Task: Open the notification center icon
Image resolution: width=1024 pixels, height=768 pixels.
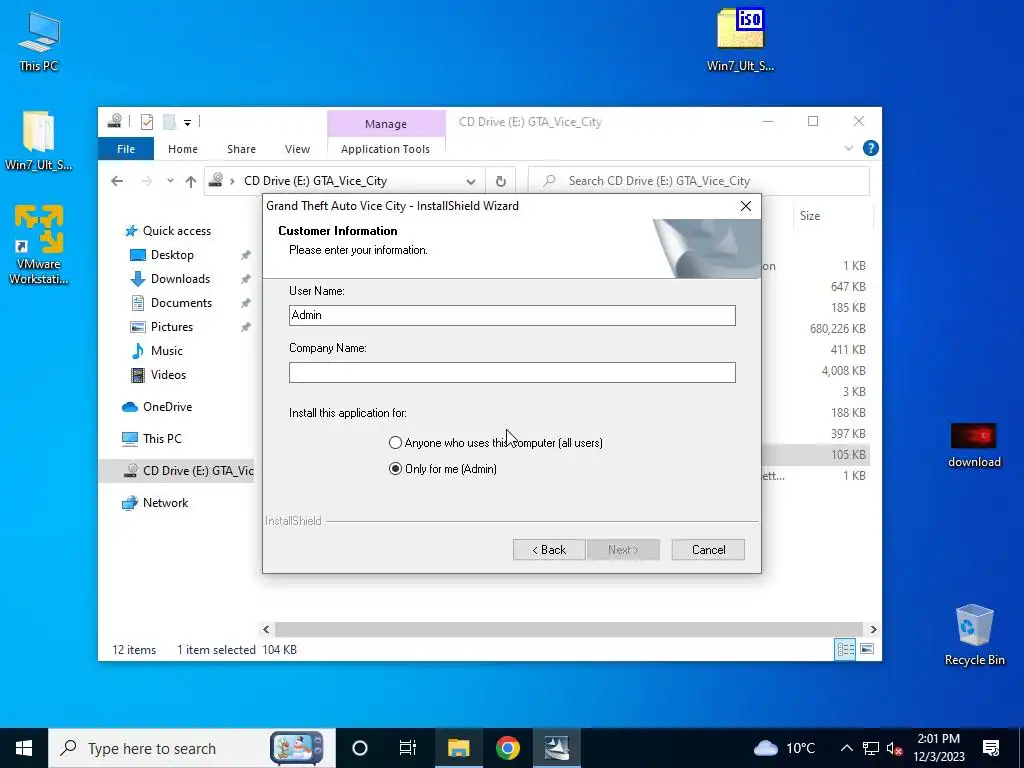Action: pyautogui.click(x=991, y=748)
